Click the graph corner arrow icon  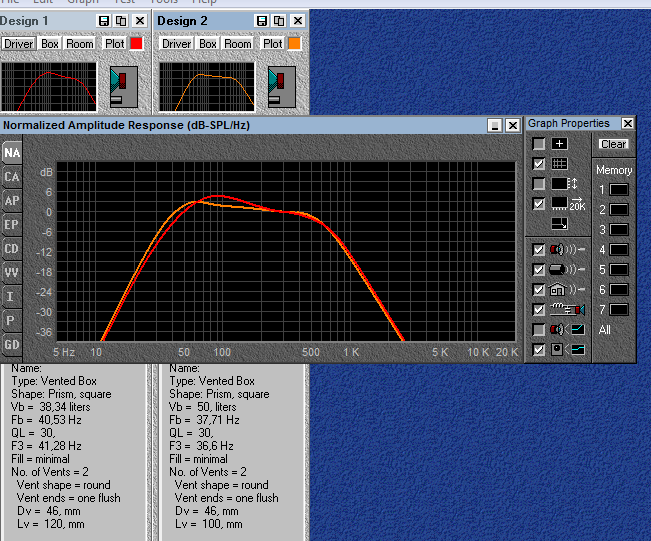560,223
